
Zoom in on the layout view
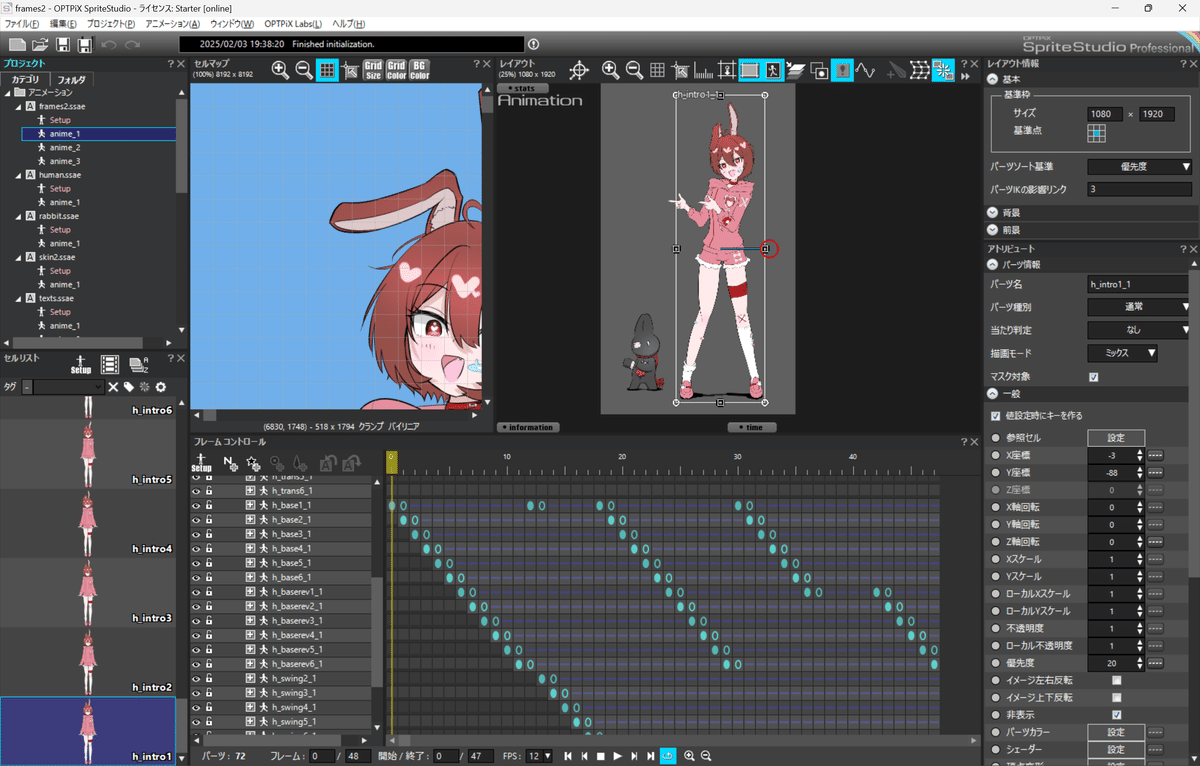(610, 70)
